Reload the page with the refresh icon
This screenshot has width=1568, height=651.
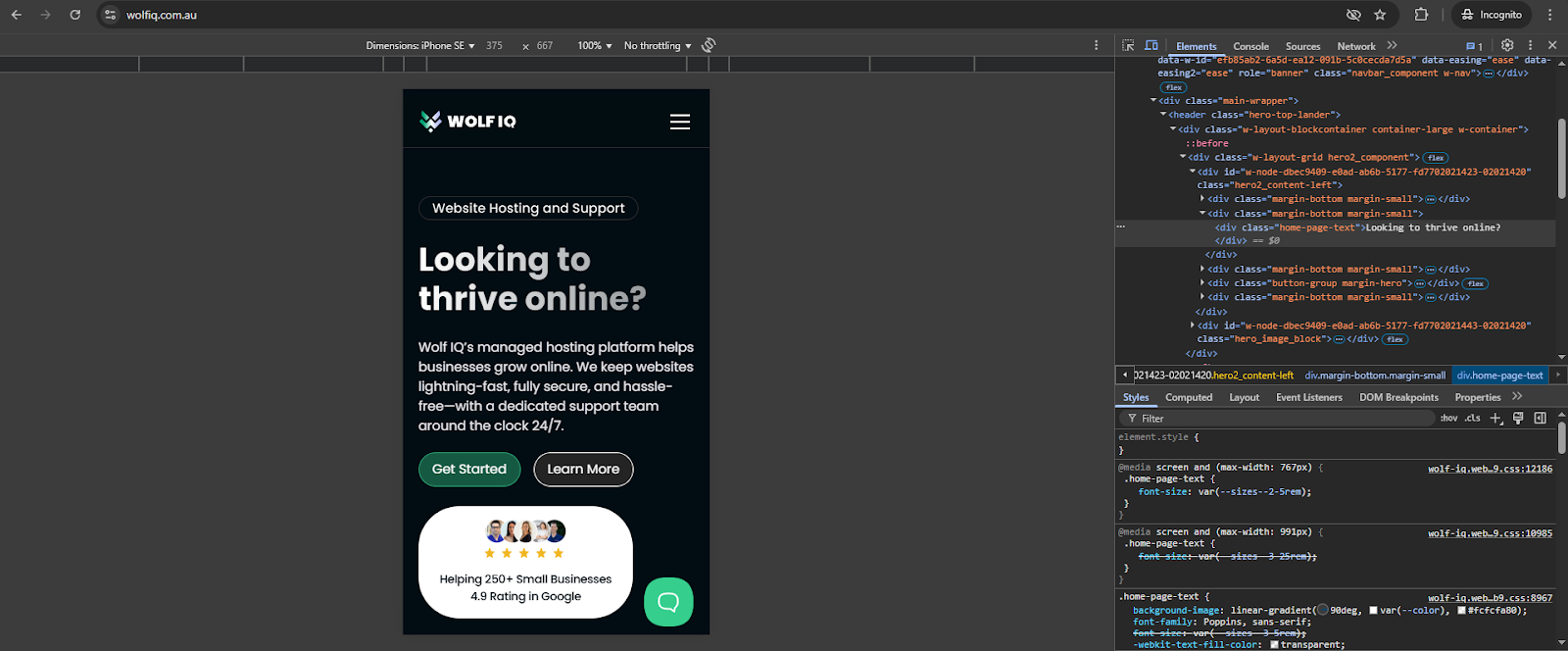point(75,15)
